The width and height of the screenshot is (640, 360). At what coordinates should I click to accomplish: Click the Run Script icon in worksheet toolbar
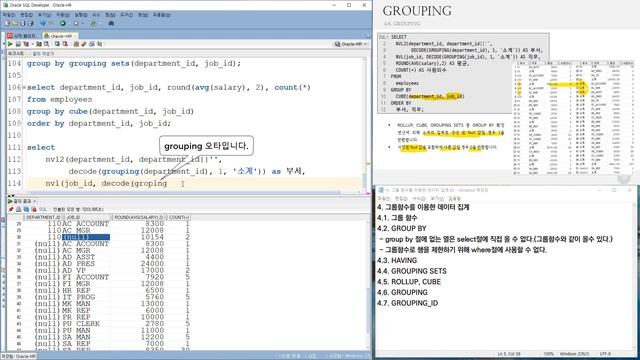tap(18, 44)
